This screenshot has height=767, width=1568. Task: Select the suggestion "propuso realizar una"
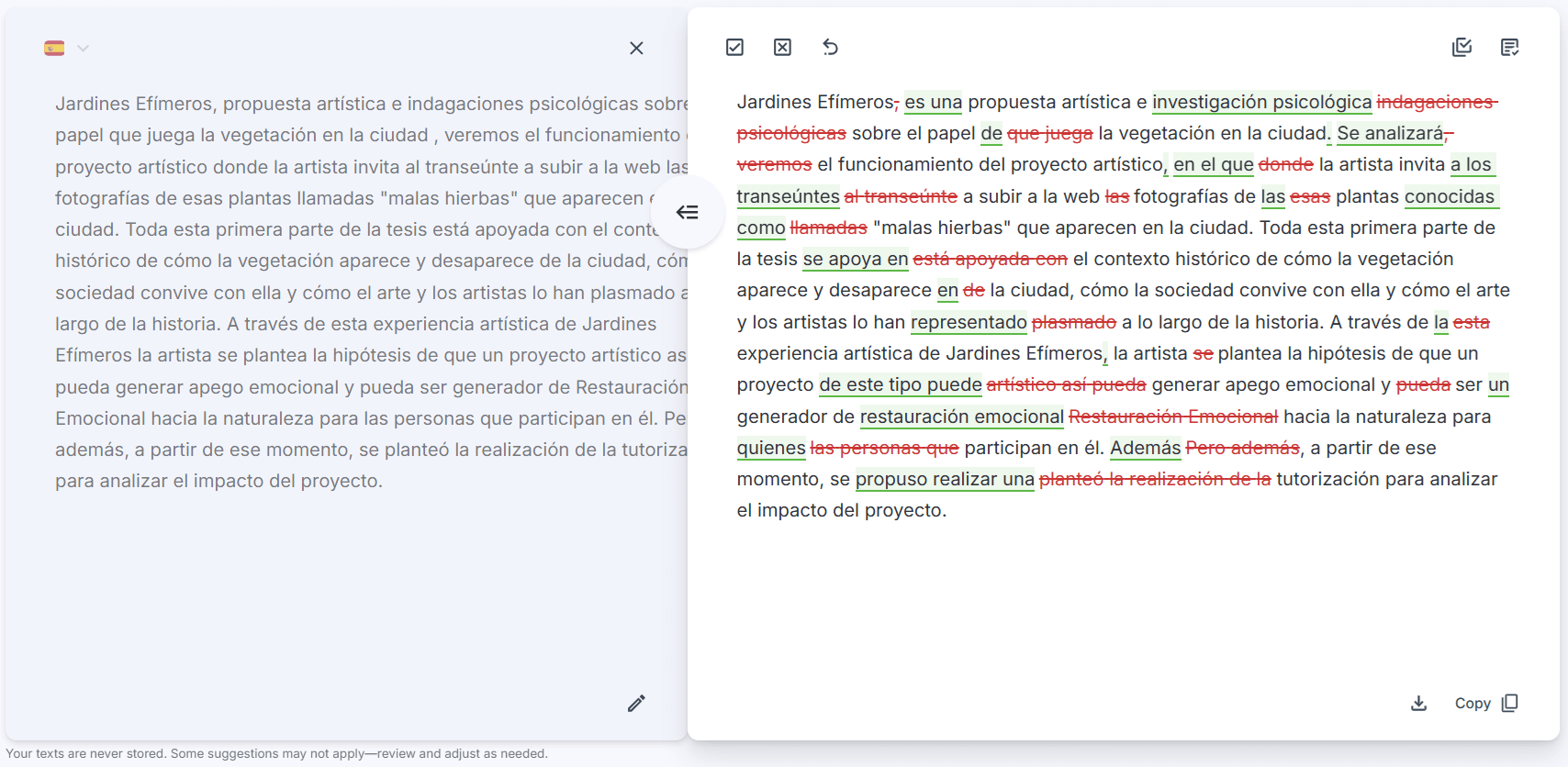[945, 479]
